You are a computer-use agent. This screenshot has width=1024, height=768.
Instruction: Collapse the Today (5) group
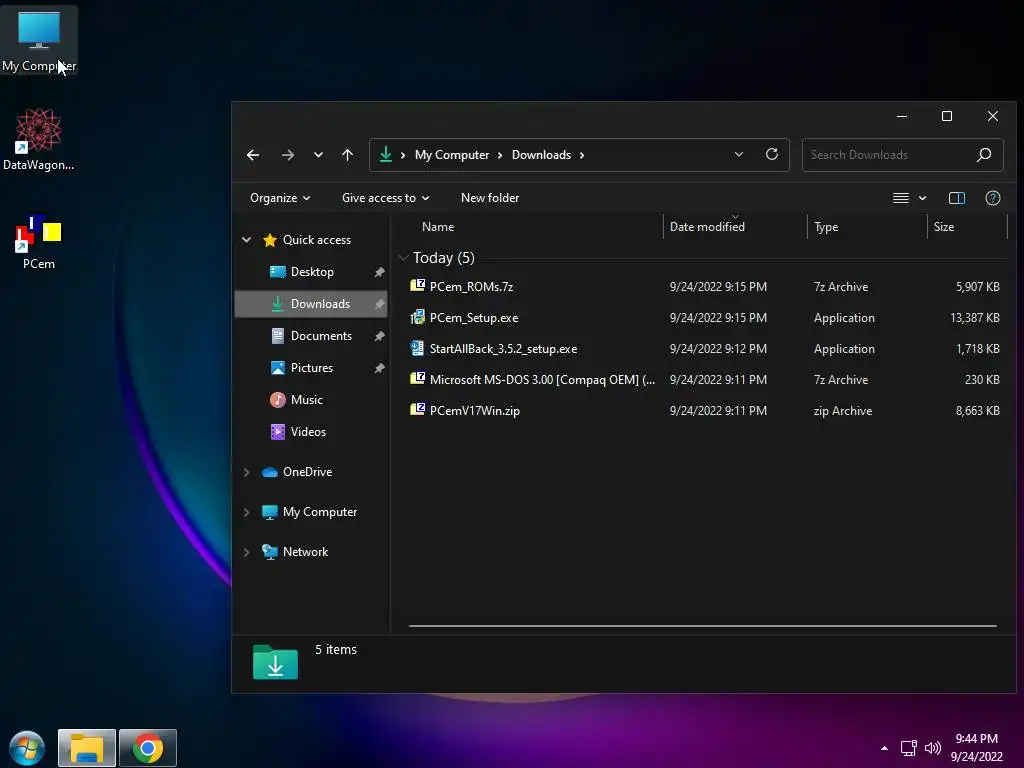coord(404,258)
